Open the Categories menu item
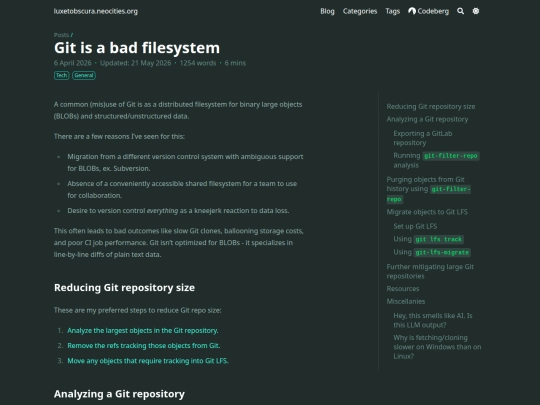 click(360, 11)
